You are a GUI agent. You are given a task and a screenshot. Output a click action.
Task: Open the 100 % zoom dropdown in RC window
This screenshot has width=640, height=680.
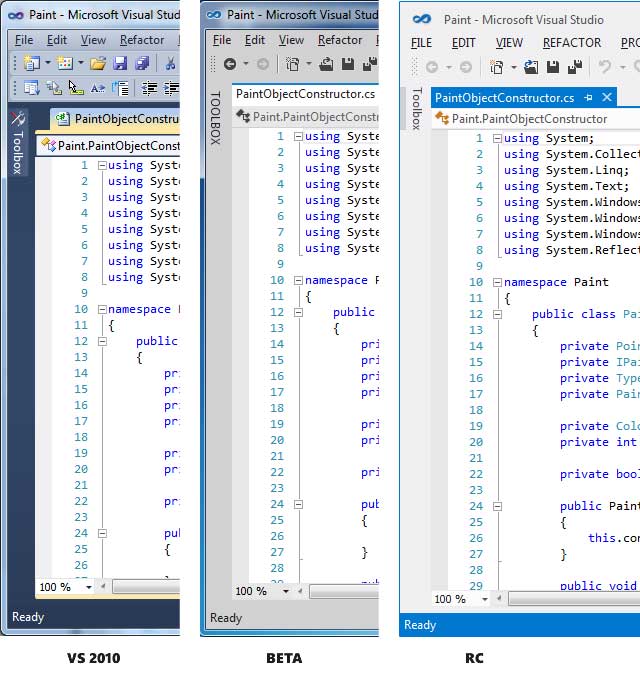(x=485, y=599)
